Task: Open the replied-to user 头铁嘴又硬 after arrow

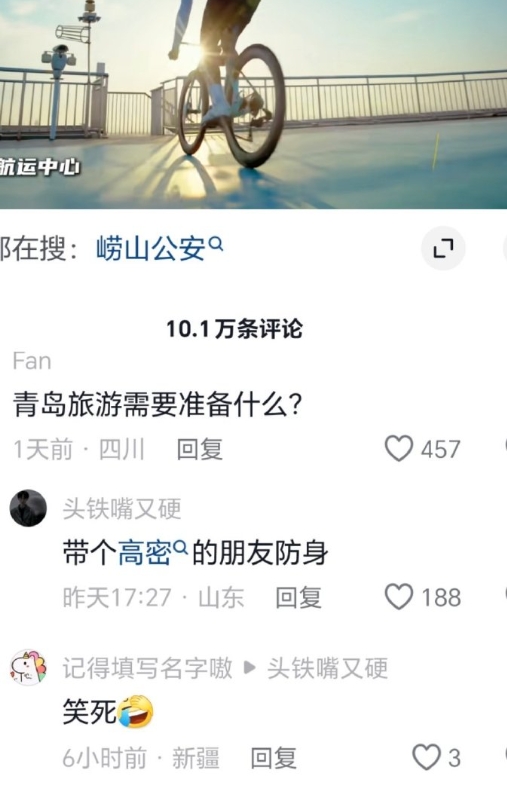Action: point(328,668)
